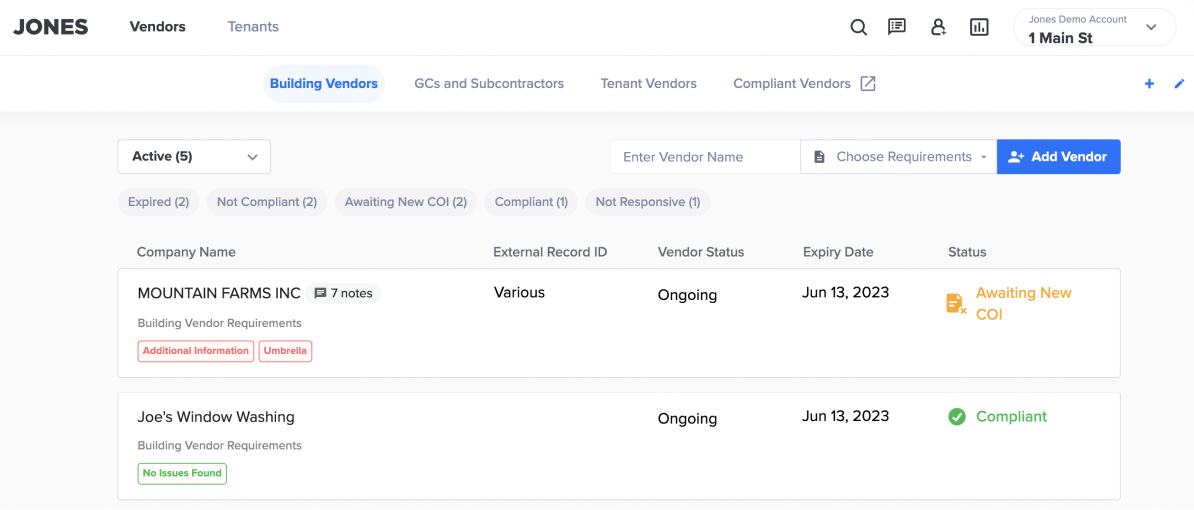Viewport: 1194px width, 510px height.
Task: Click the Add Vendor button
Action: pos(1058,157)
